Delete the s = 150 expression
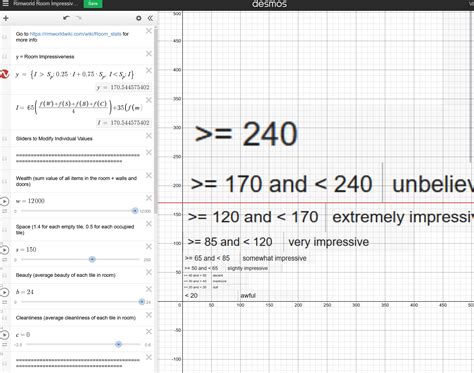The width and height of the screenshot is (474, 373). (149, 246)
